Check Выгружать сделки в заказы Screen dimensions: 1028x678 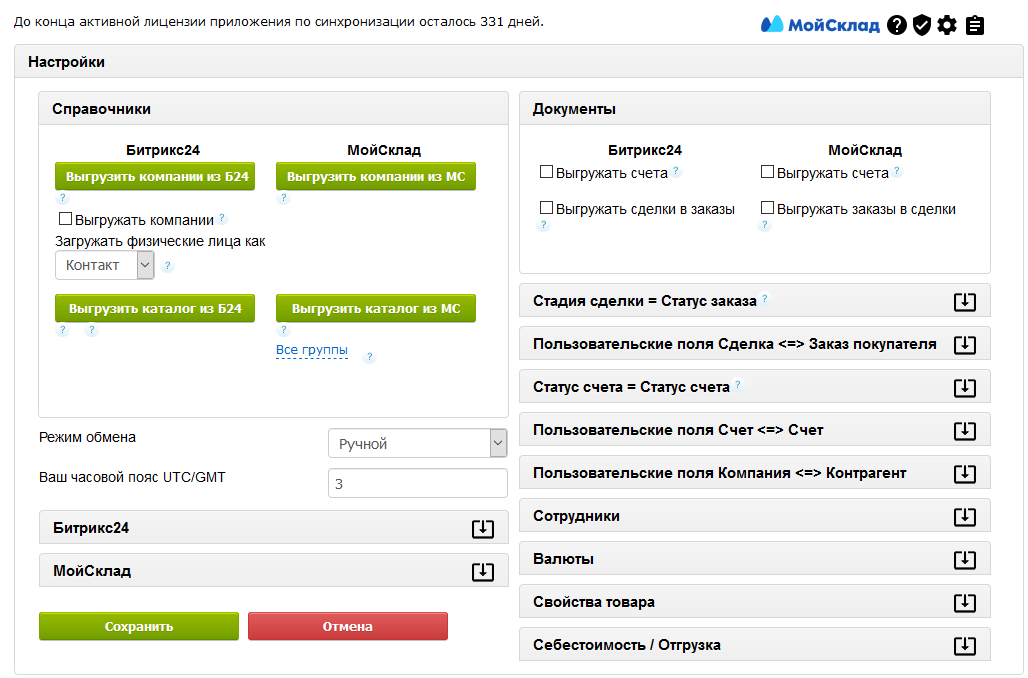pos(547,208)
